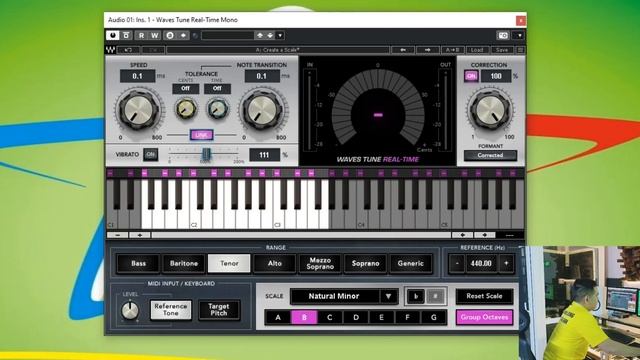Load previous preset with up arrow icon
The height and width of the screenshot is (360, 640).
tap(260, 36)
